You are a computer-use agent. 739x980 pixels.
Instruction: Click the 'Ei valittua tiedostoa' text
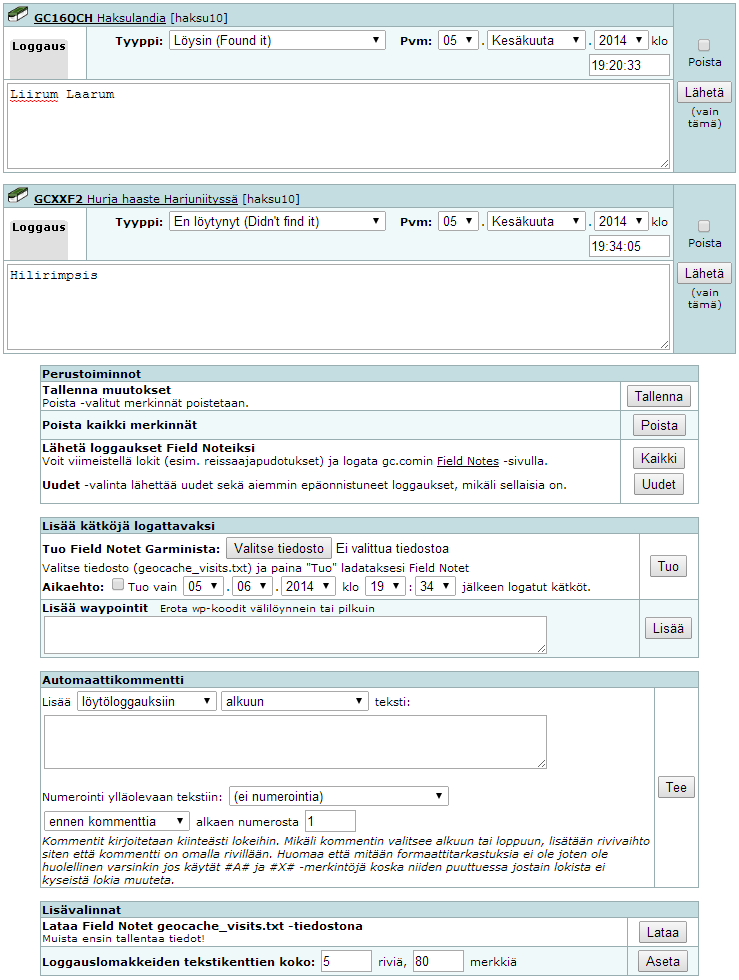392,549
